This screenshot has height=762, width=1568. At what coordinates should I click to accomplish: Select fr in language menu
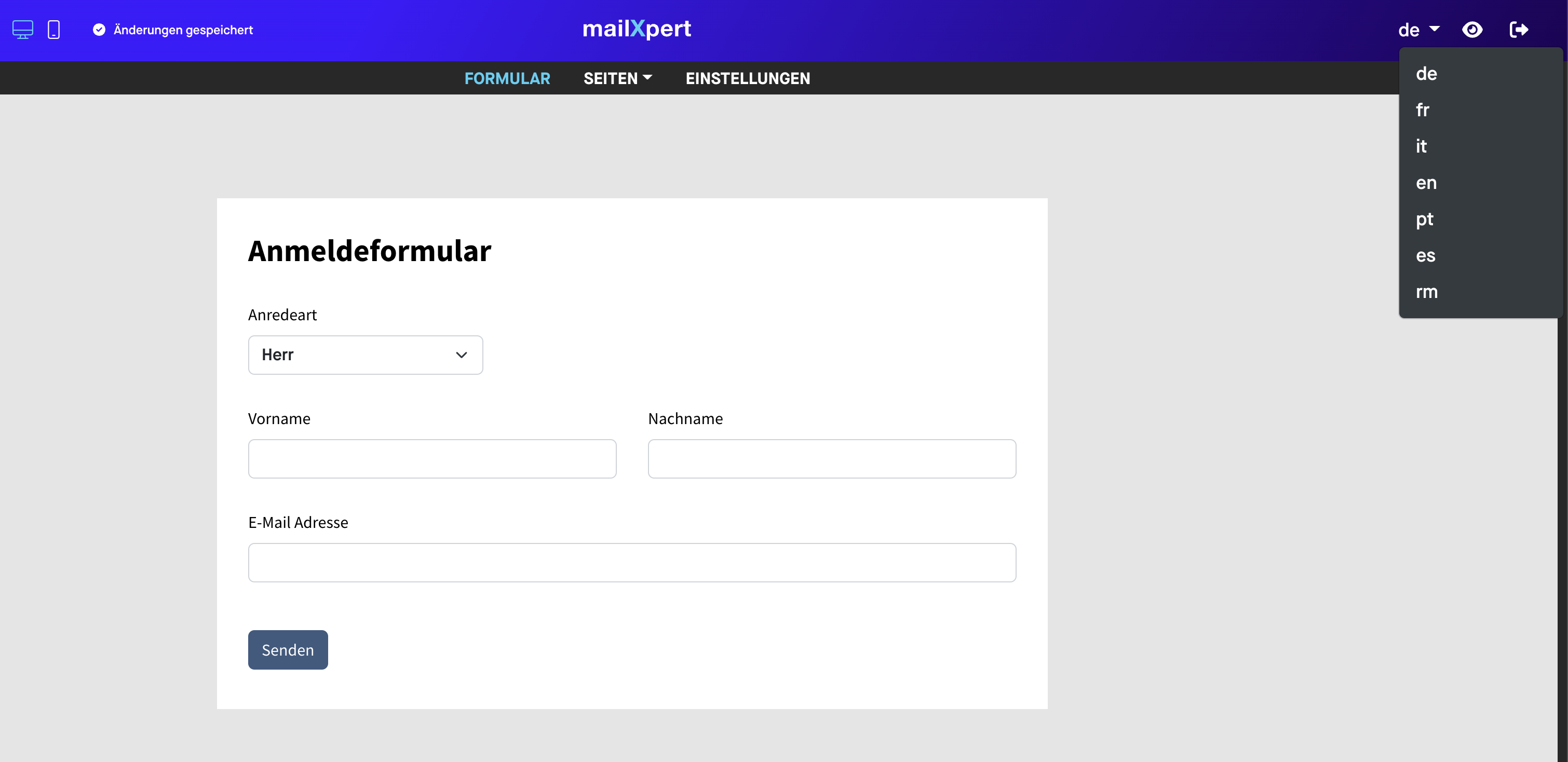pyautogui.click(x=1422, y=110)
